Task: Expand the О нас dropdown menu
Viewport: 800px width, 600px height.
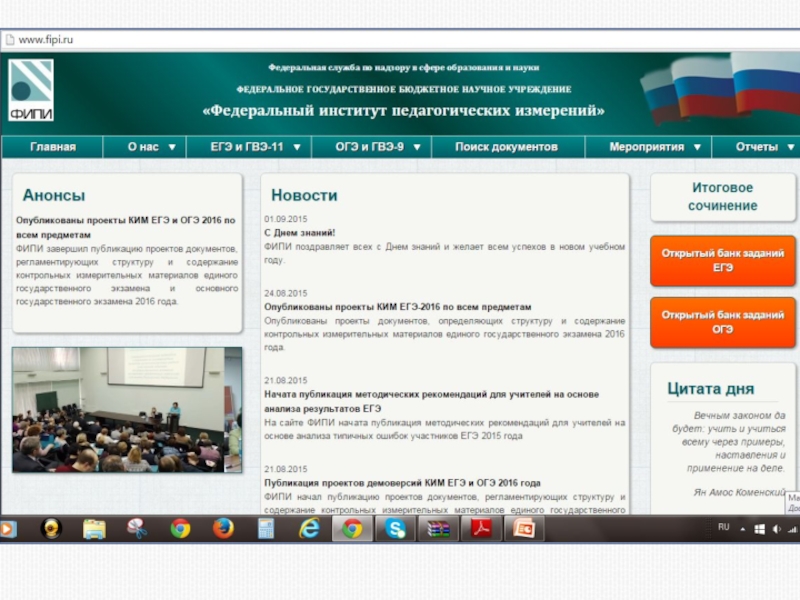Action: [x=151, y=147]
